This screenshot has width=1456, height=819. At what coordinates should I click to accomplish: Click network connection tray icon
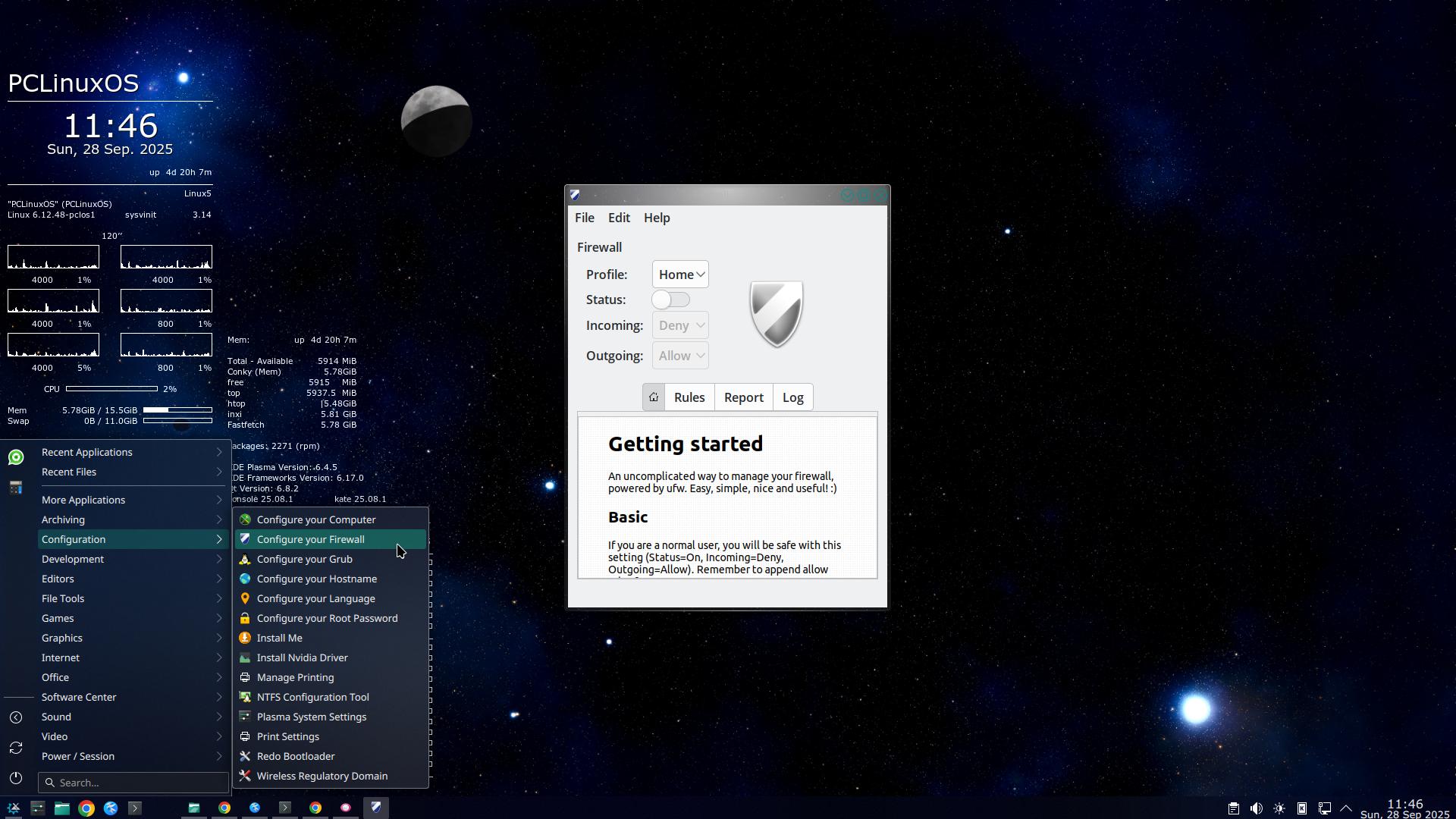coord(1324,808)
